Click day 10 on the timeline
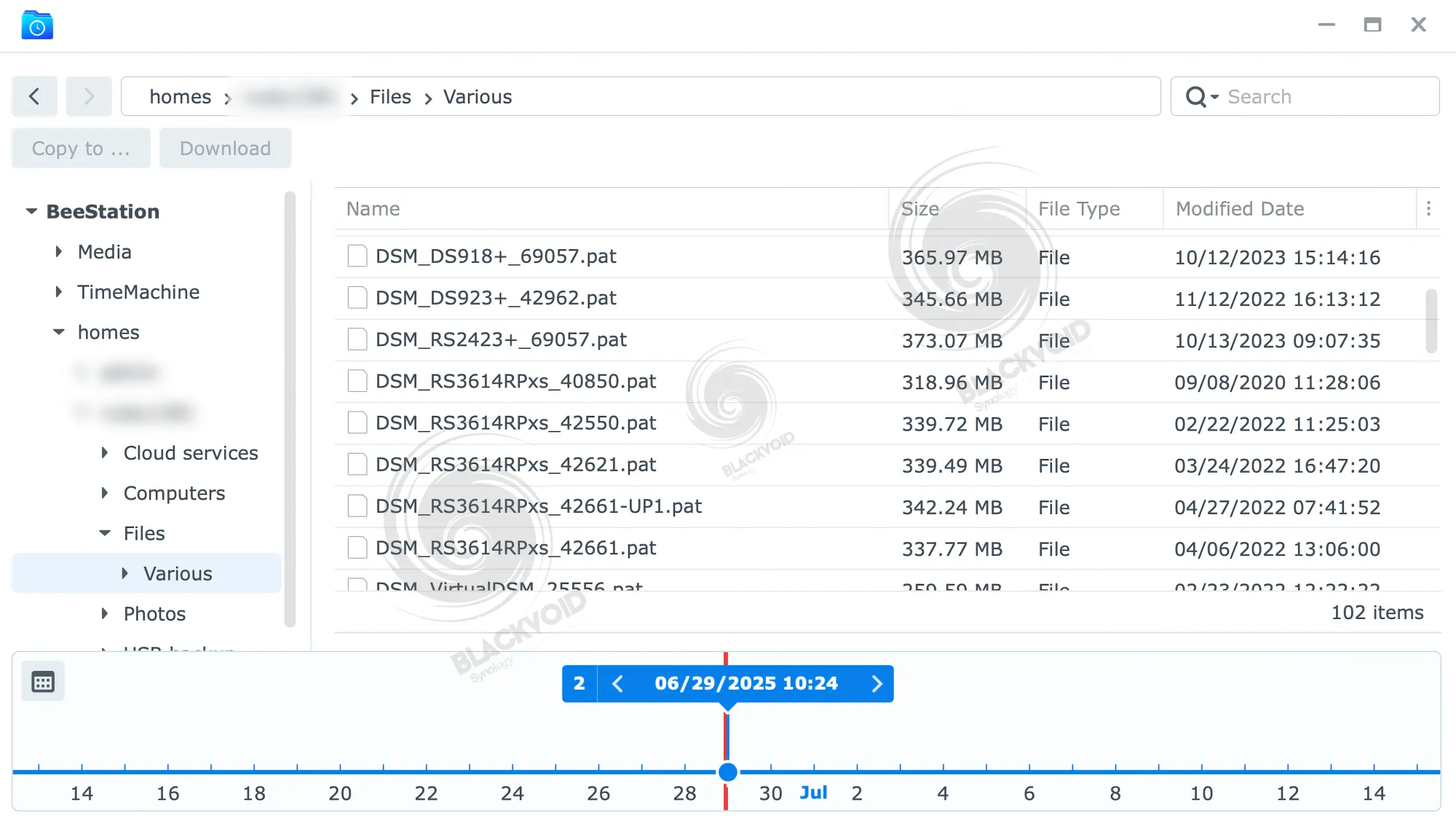 (1201, 793)
